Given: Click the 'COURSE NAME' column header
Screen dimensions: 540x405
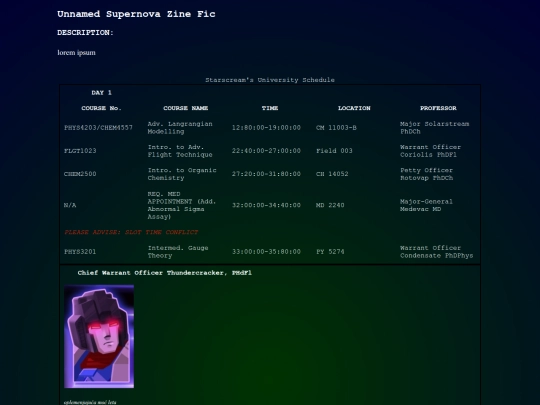Looking at the screenshot, I should [186, 108].
